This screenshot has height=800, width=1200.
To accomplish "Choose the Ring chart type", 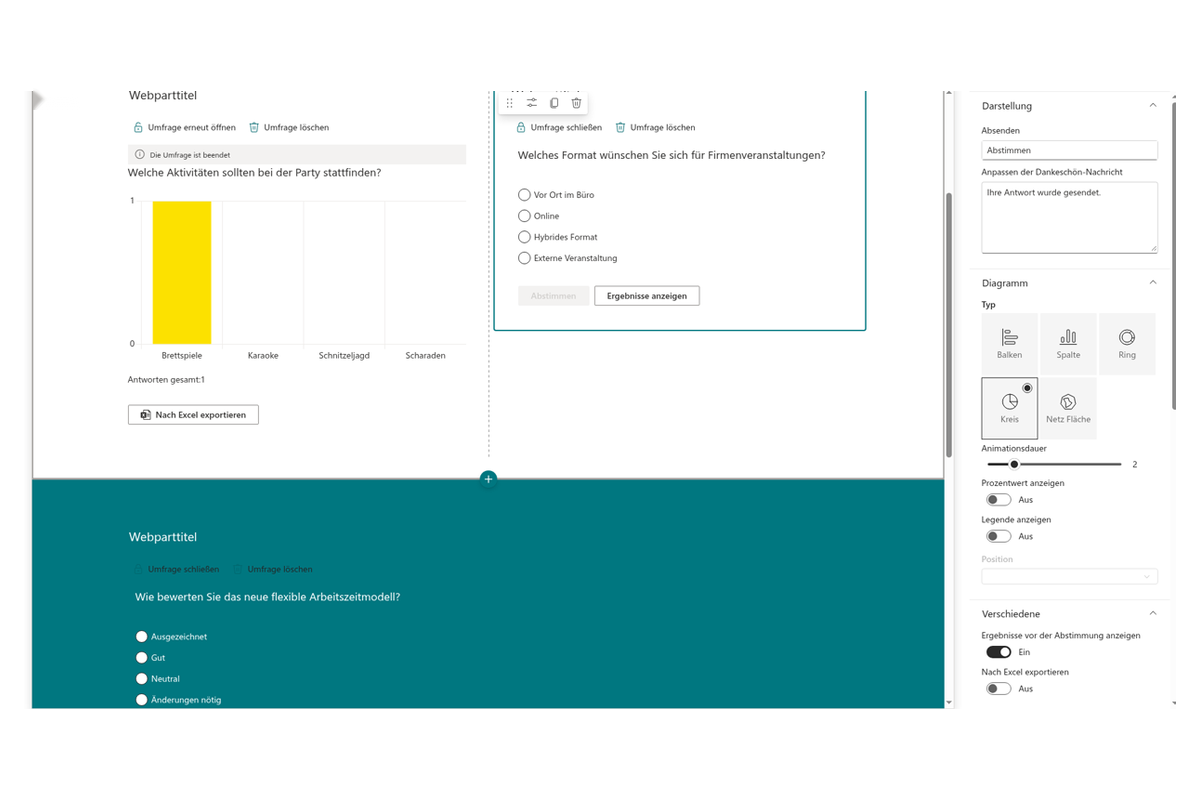I will tap(1127, 344).
